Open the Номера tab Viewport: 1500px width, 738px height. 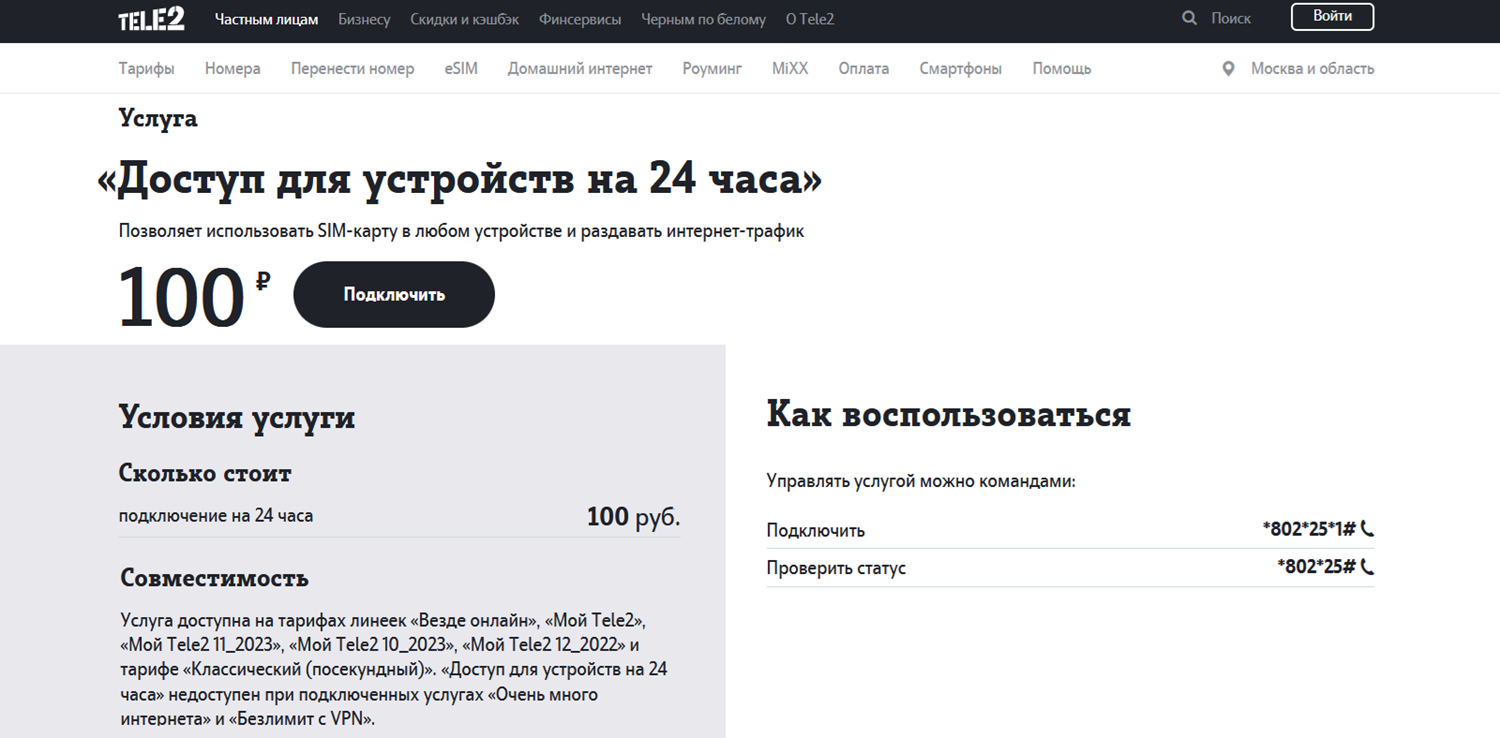(x=232, y=69)
